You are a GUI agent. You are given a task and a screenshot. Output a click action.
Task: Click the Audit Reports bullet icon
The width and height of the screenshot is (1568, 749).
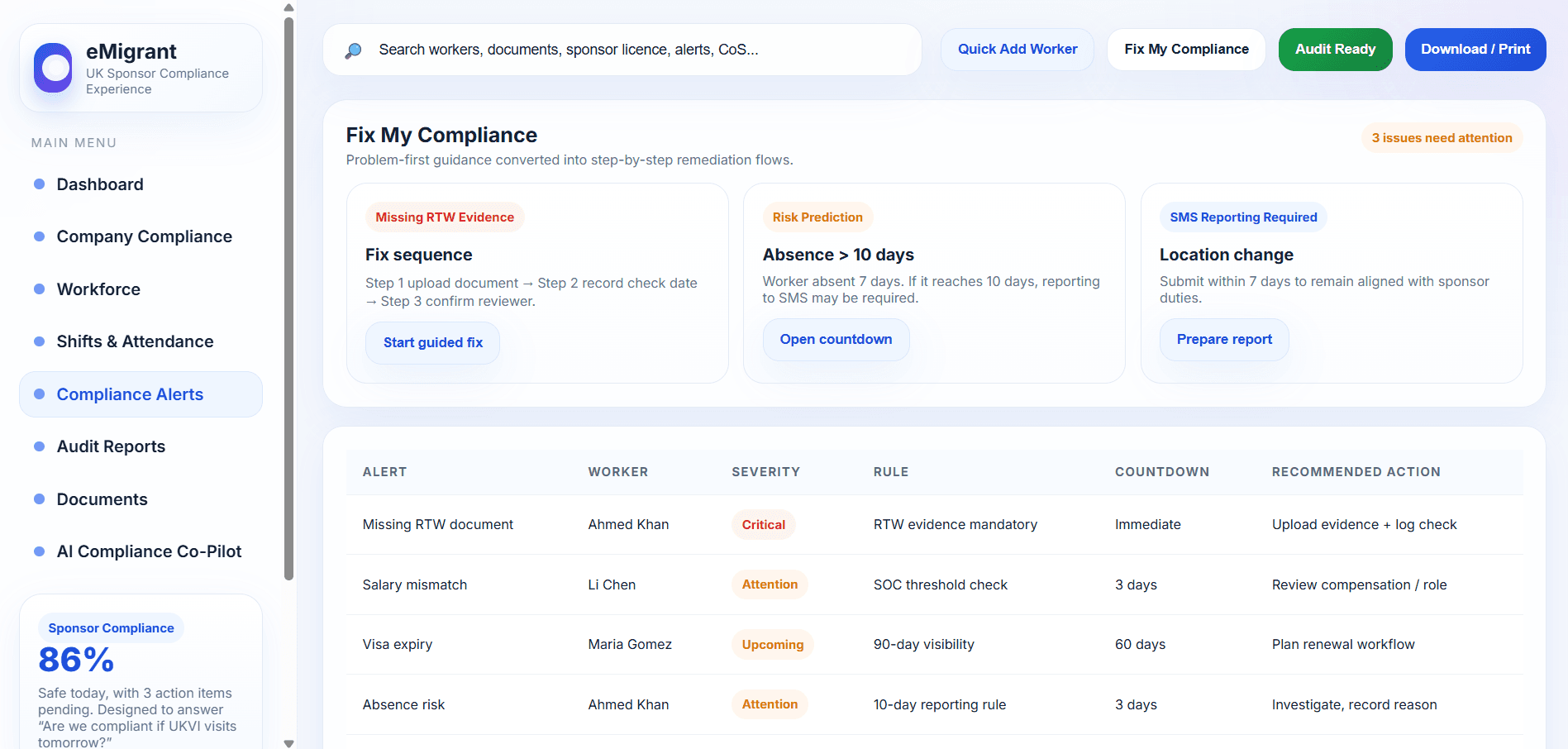(x=39, y=446)
